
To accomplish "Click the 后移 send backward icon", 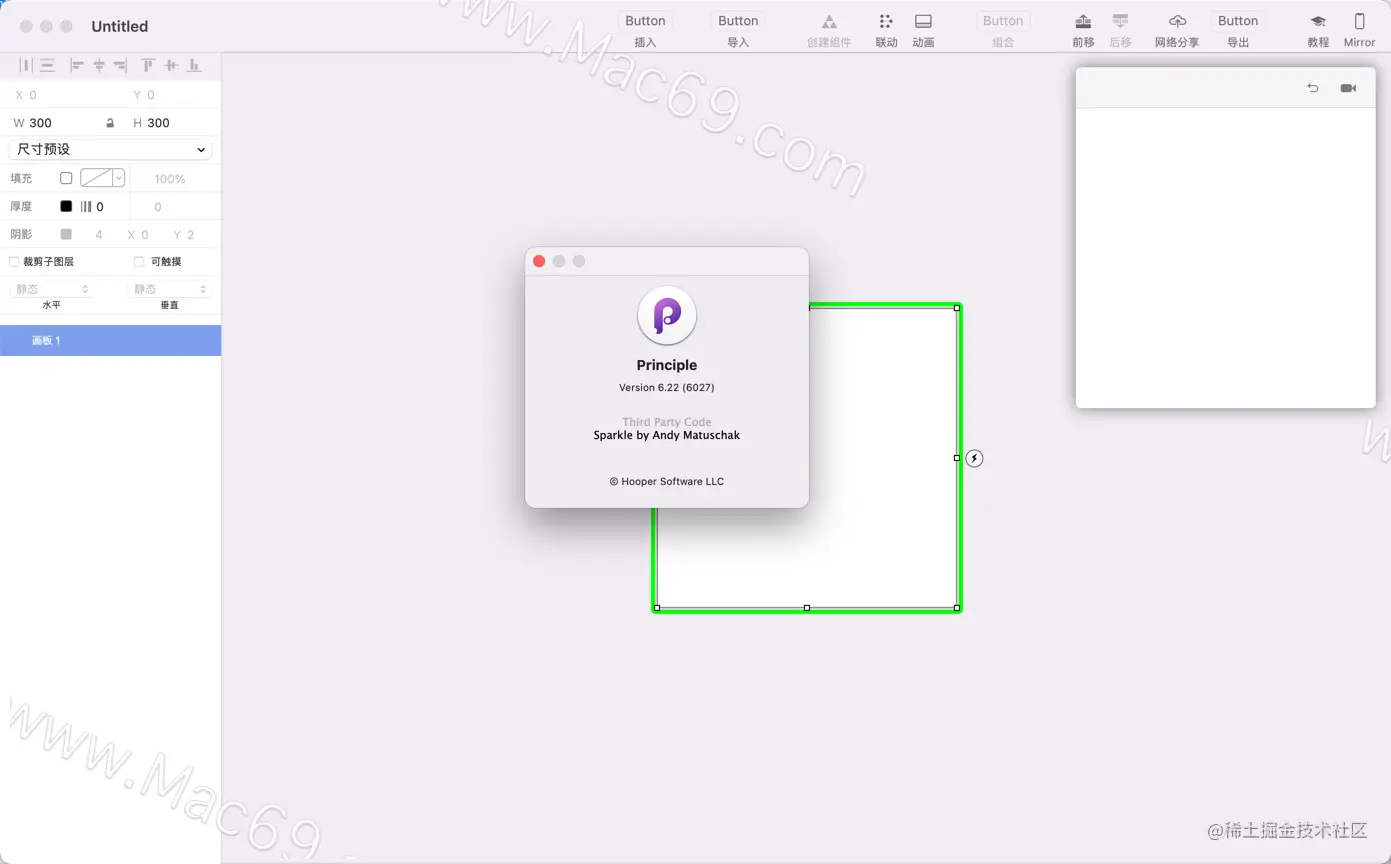I will [1120, 21].
